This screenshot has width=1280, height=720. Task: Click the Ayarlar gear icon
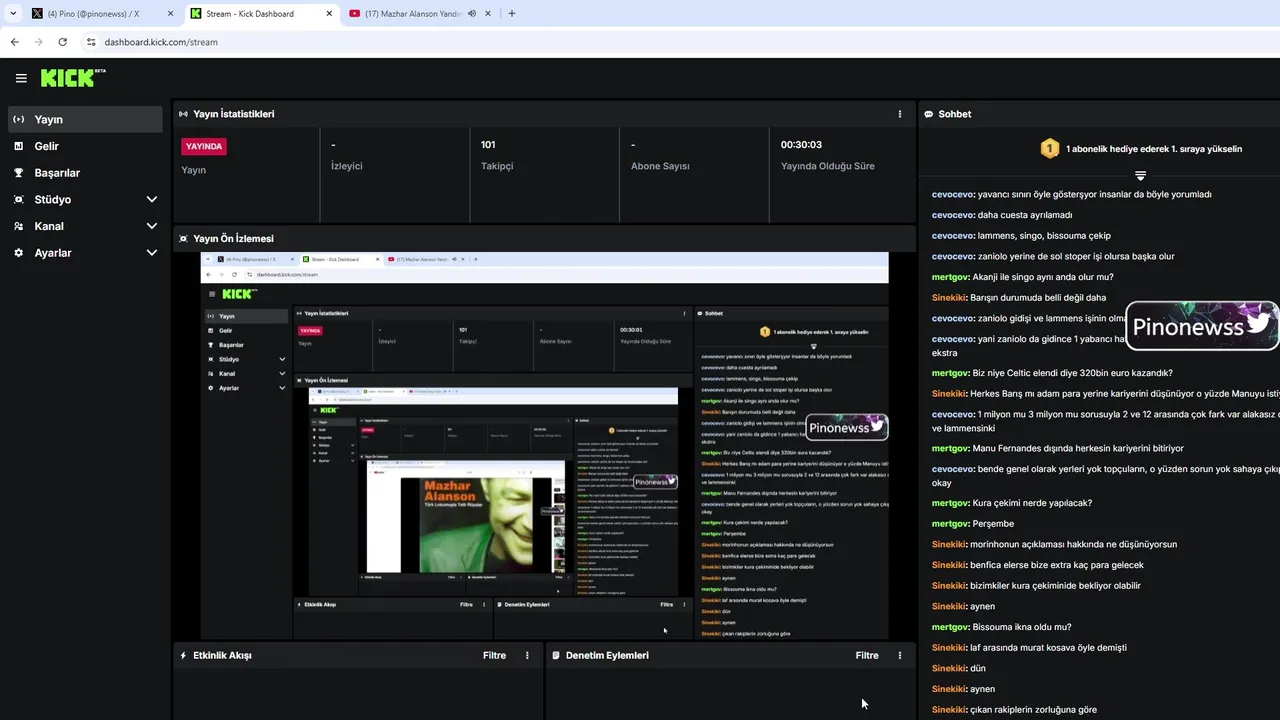pyautogui.click(x=18, y=253)
